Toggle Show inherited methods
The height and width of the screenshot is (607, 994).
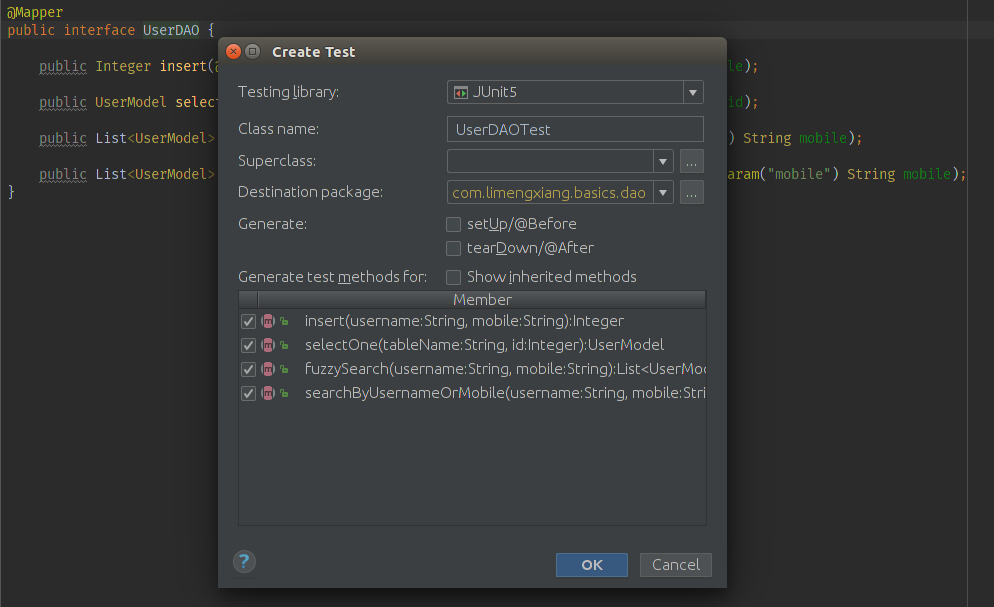[454, 277]
